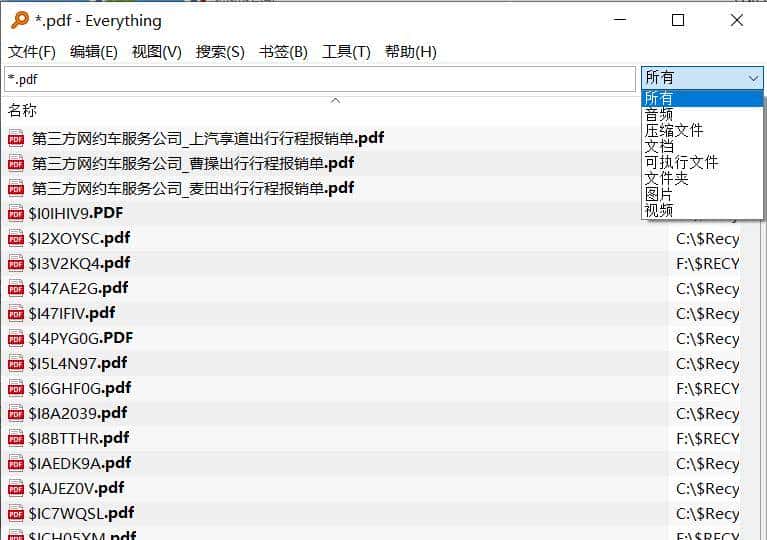767x540 pixels.
Task: Select file name $IC7WQSL.pdf
Action: (81, 513)
